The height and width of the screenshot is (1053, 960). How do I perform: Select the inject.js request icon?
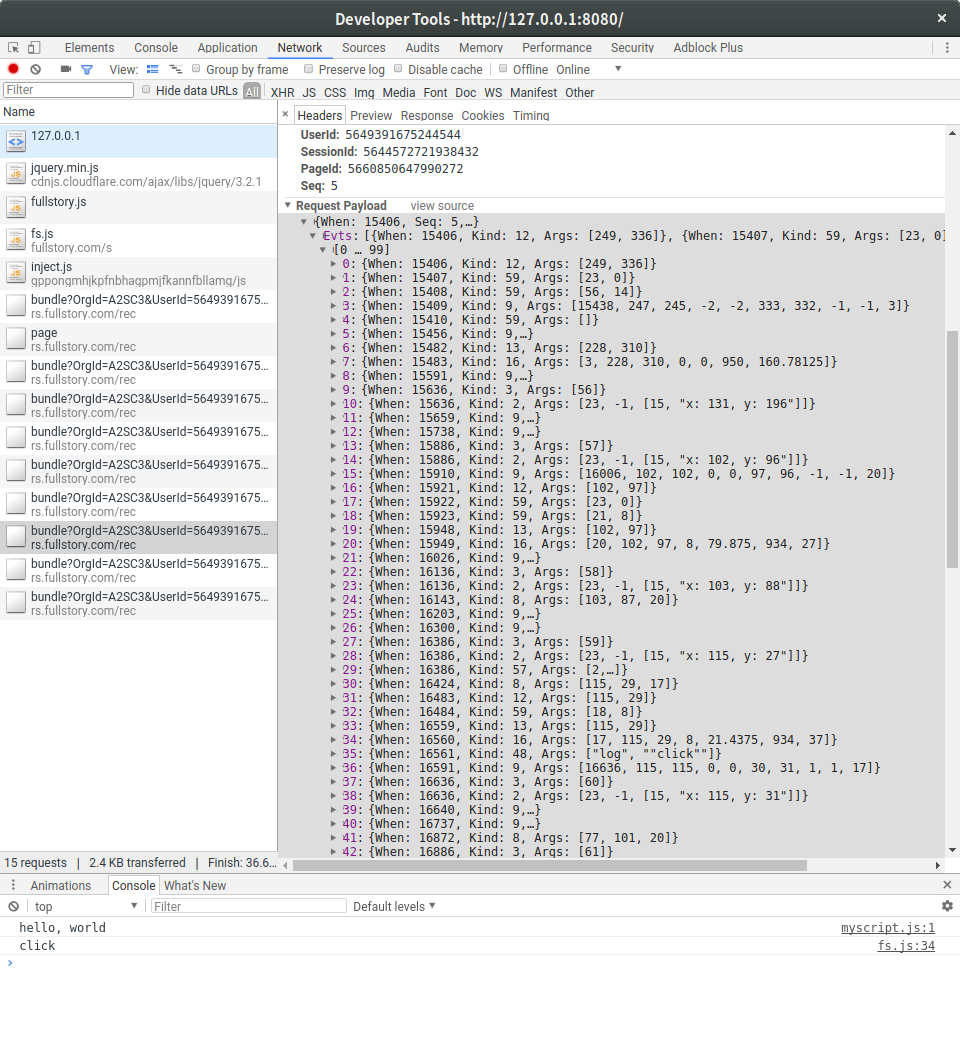[x=16, y=273]
